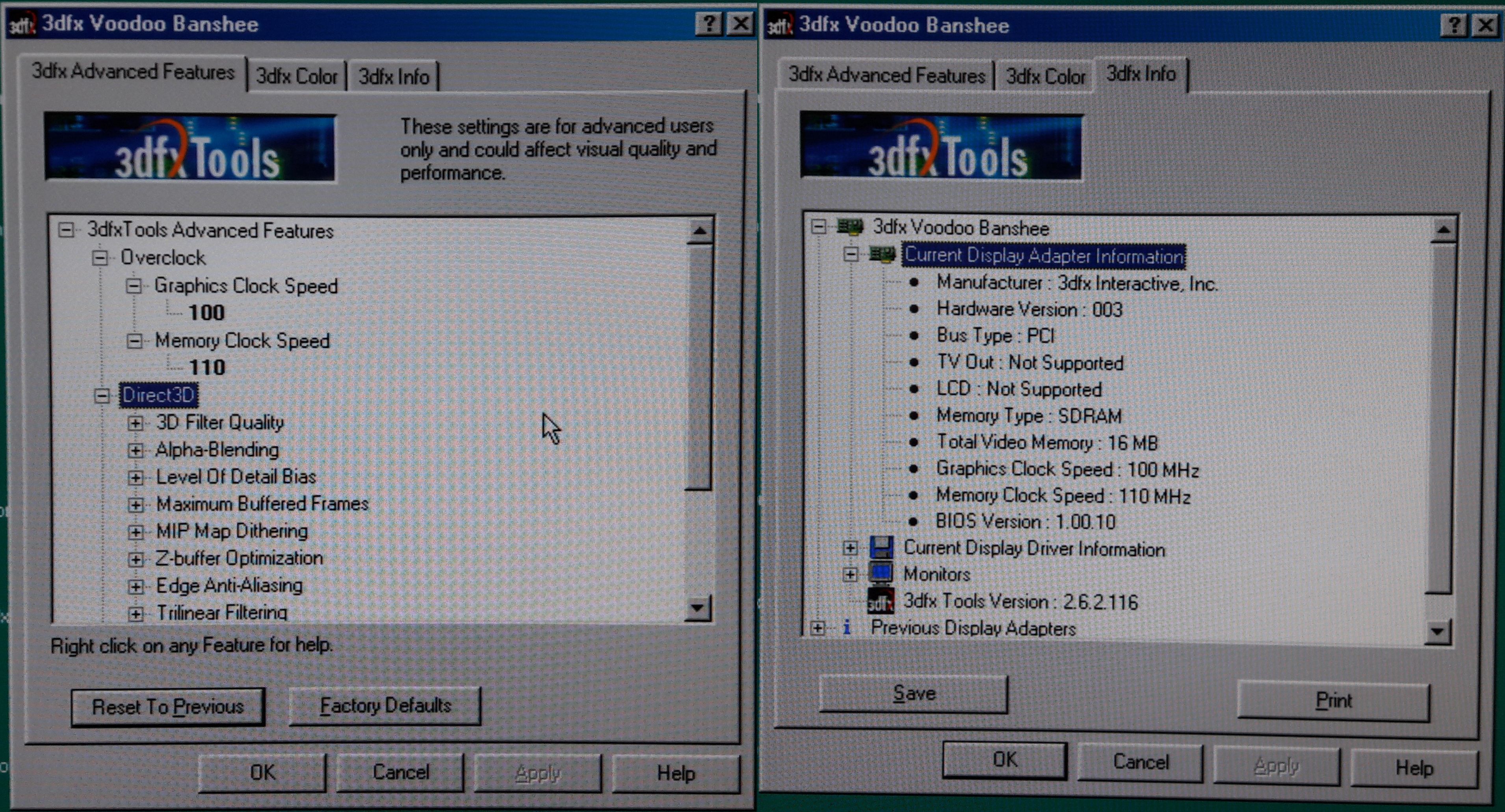This screenshot has width=1505, height=812.
Task: Expand the MIP Map Dithering node
Action: pos(136,532)
